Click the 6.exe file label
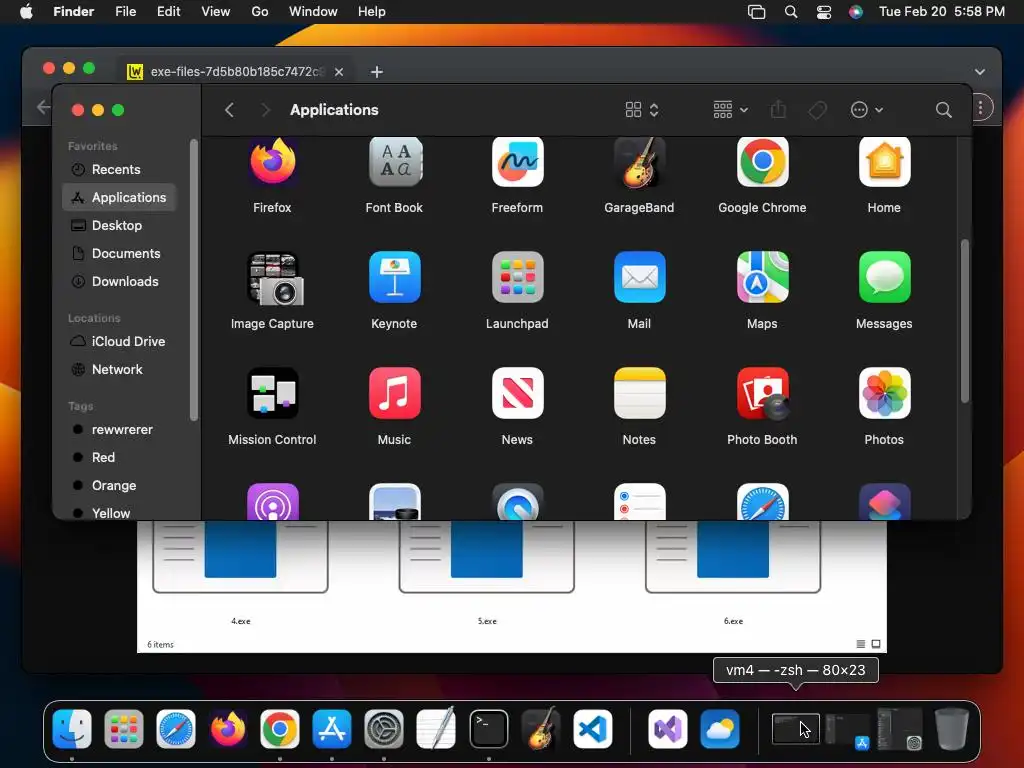 click(733, 621)
